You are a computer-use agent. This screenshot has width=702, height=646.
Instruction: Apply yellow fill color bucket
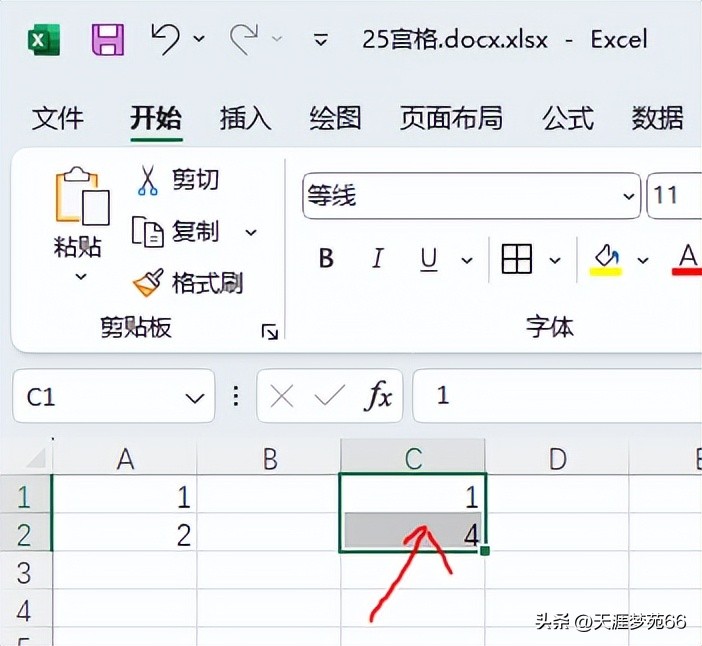coord(605,260)
